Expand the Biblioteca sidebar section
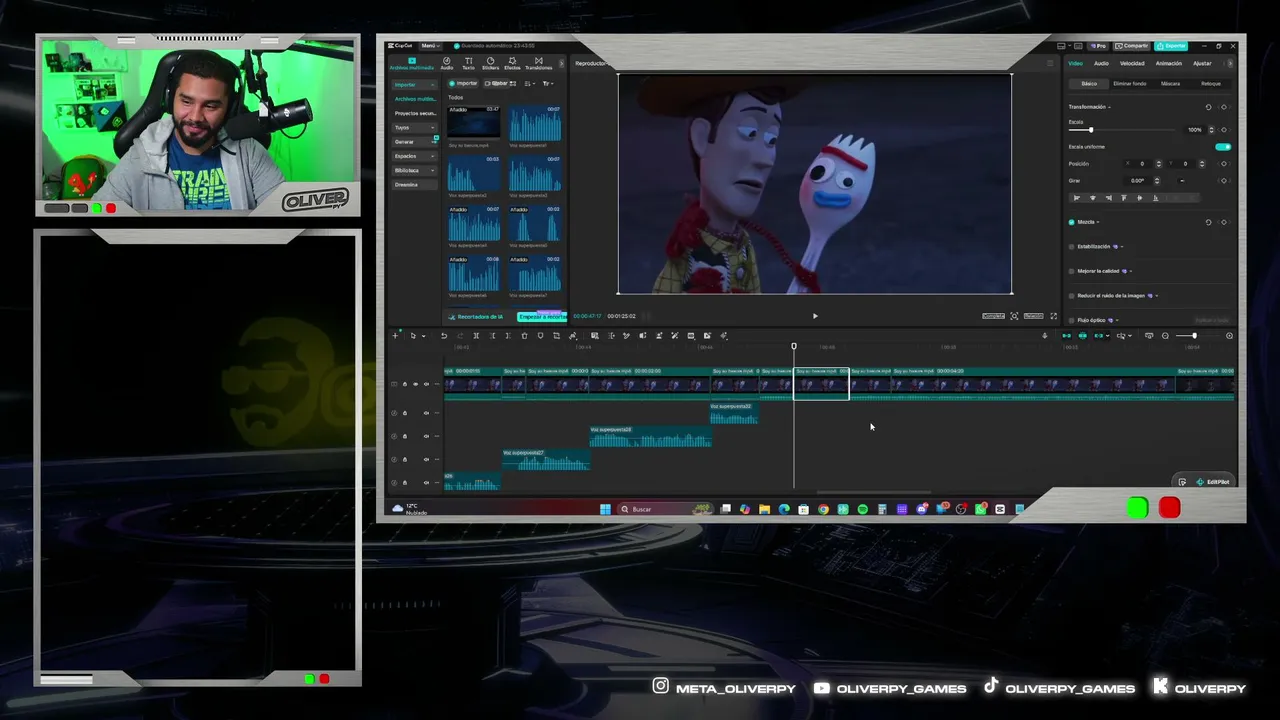 [415, 170]
